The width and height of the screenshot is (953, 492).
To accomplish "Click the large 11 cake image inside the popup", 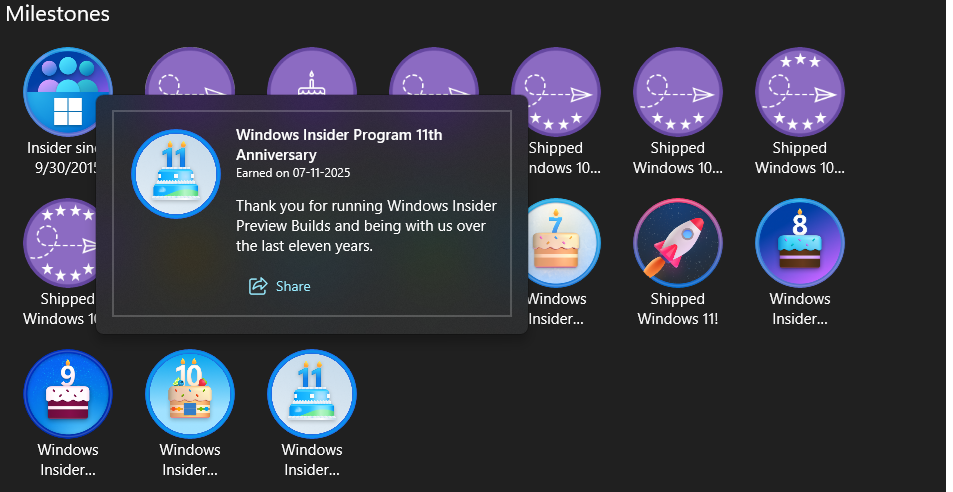I will point(176,173).
